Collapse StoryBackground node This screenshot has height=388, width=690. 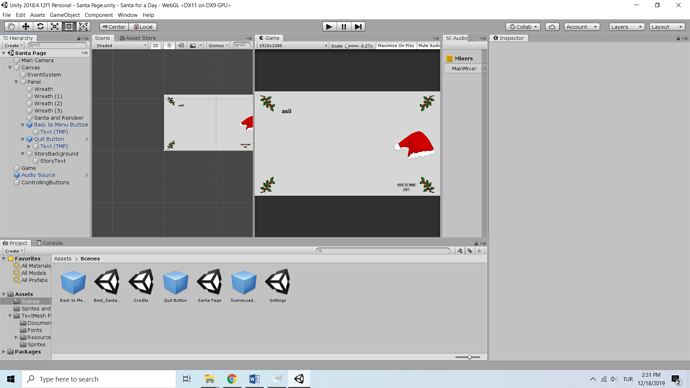[22, 154]
